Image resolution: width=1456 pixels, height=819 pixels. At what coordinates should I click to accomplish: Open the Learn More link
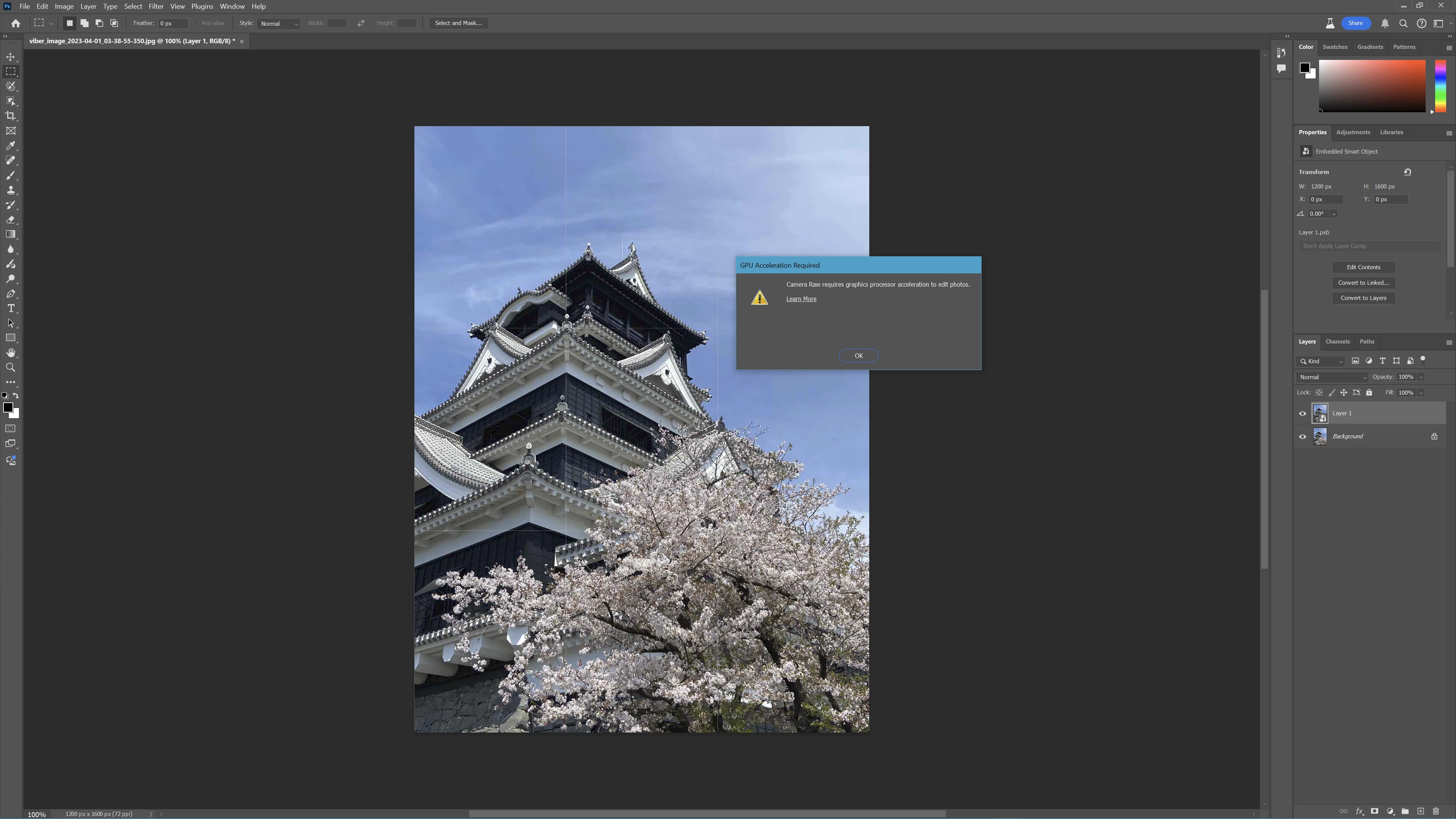coord(801,299)
